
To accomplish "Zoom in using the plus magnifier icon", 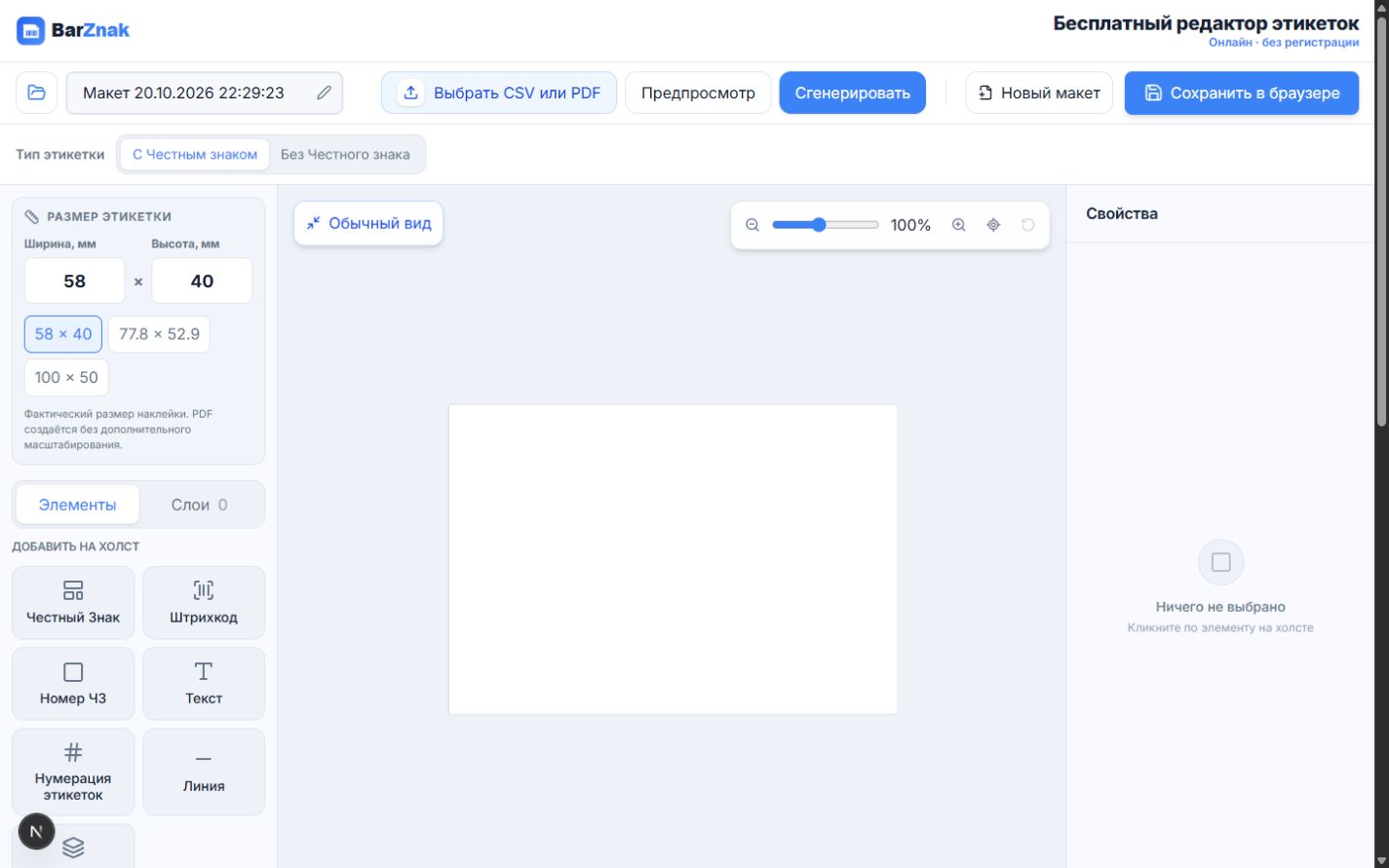I will click(959, 225).
